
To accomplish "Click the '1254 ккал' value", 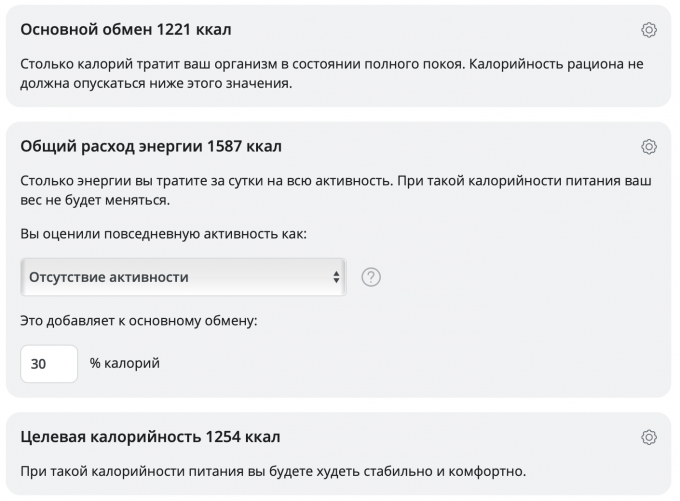I will tap(243, 437).
